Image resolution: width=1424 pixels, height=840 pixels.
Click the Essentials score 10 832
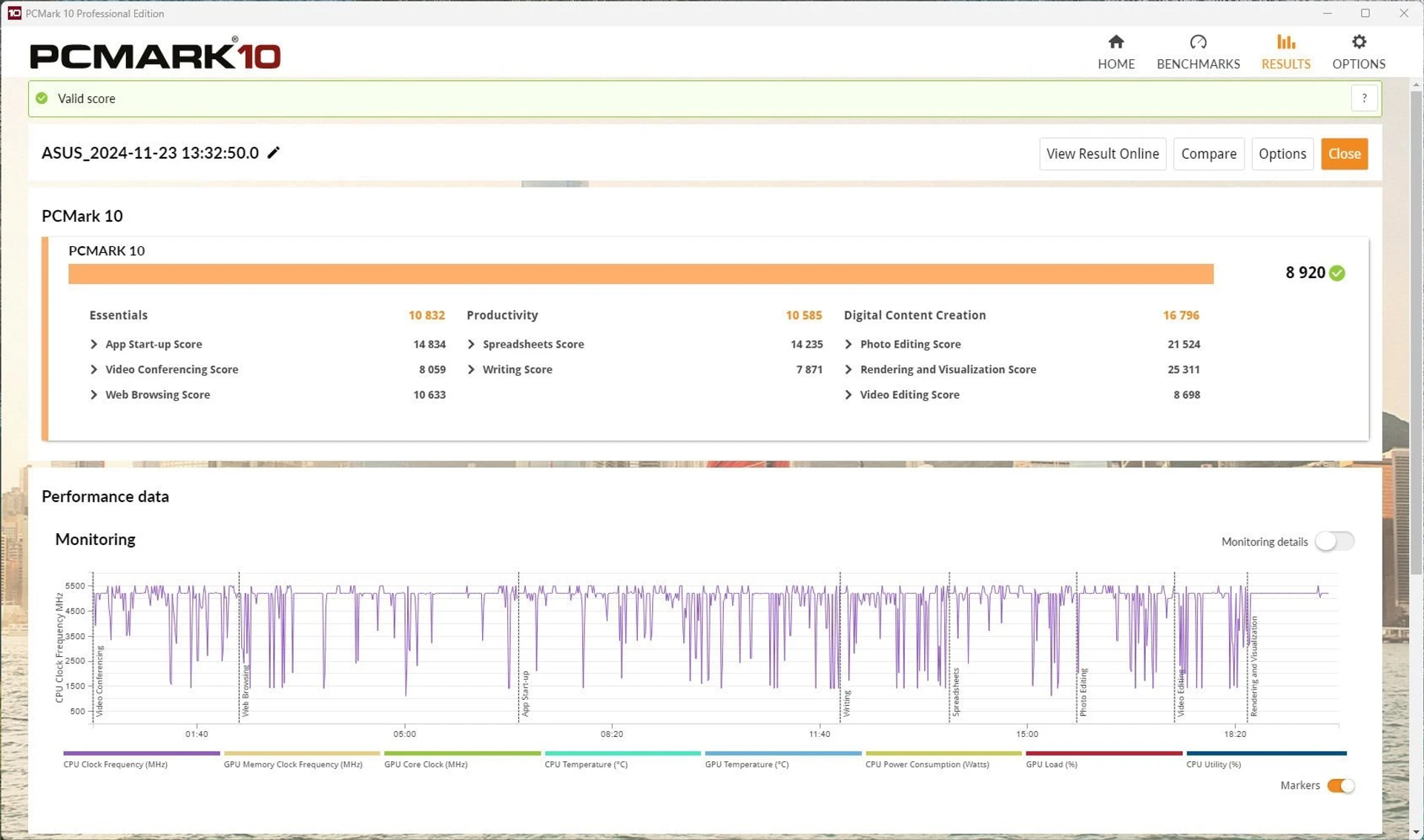click(x=426, y=315)
